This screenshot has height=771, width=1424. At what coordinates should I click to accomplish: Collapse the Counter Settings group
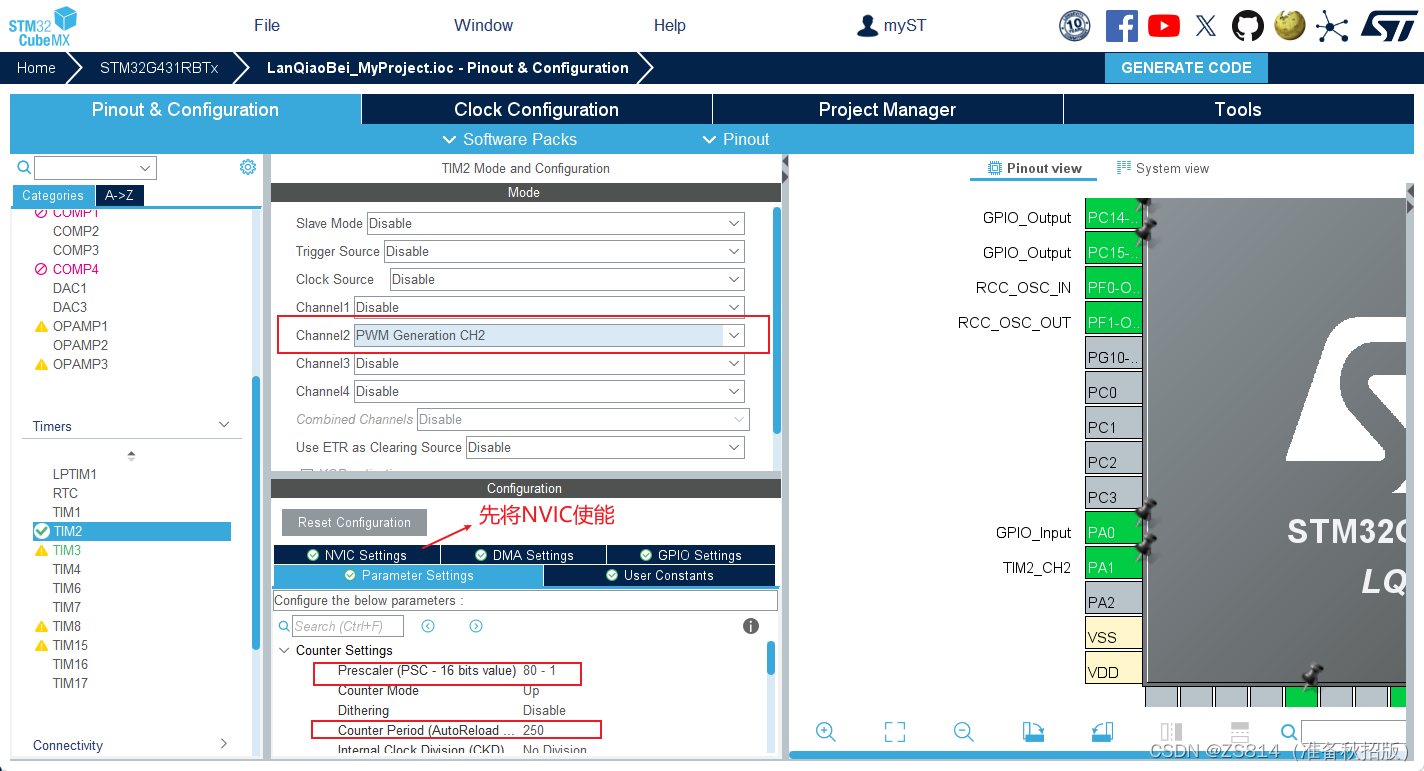click(x=284, y=650)
